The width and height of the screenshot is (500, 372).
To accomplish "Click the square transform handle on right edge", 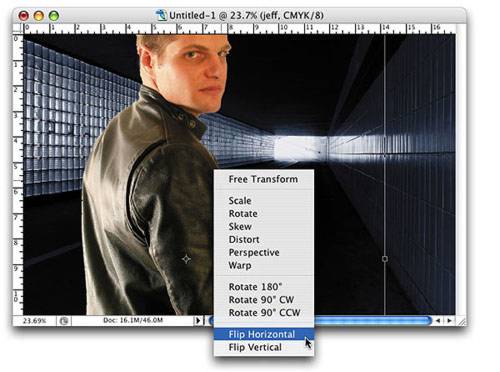I will coord(385,259).
